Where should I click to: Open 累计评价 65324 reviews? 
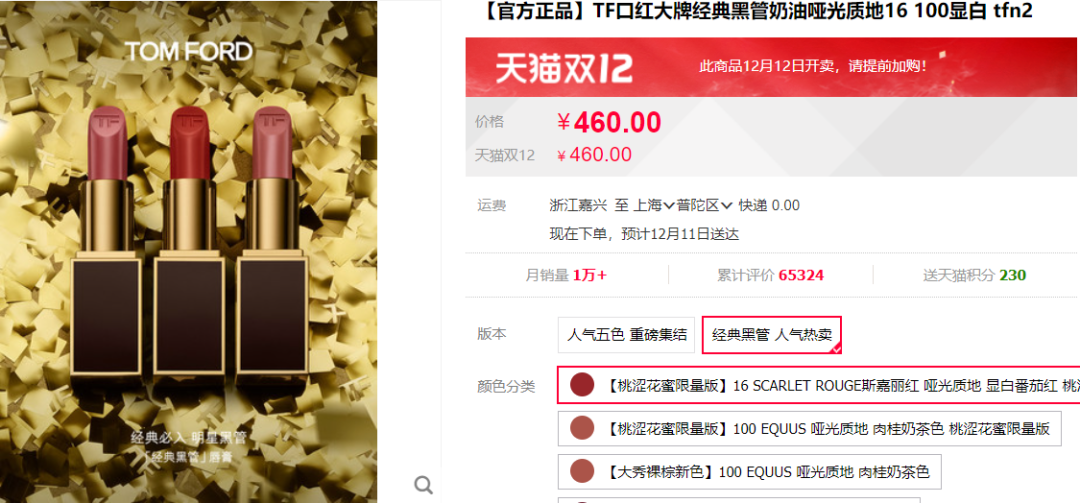(770, 276)
